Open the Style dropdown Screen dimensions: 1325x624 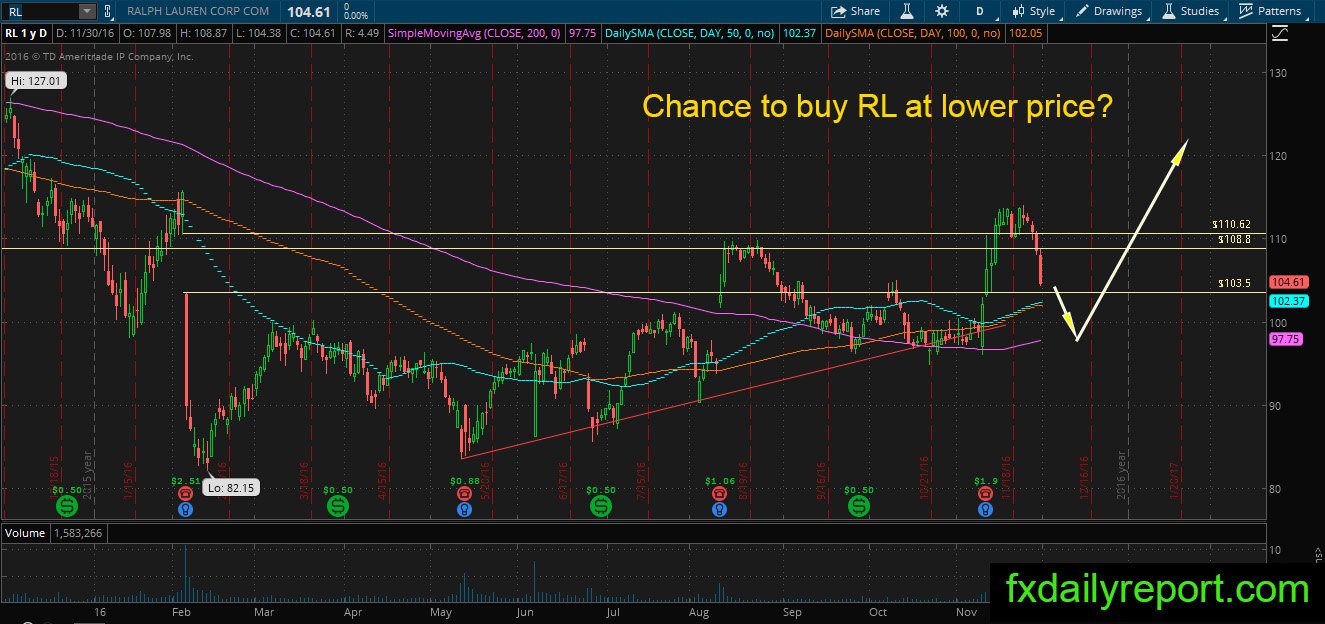[1034, 11]
